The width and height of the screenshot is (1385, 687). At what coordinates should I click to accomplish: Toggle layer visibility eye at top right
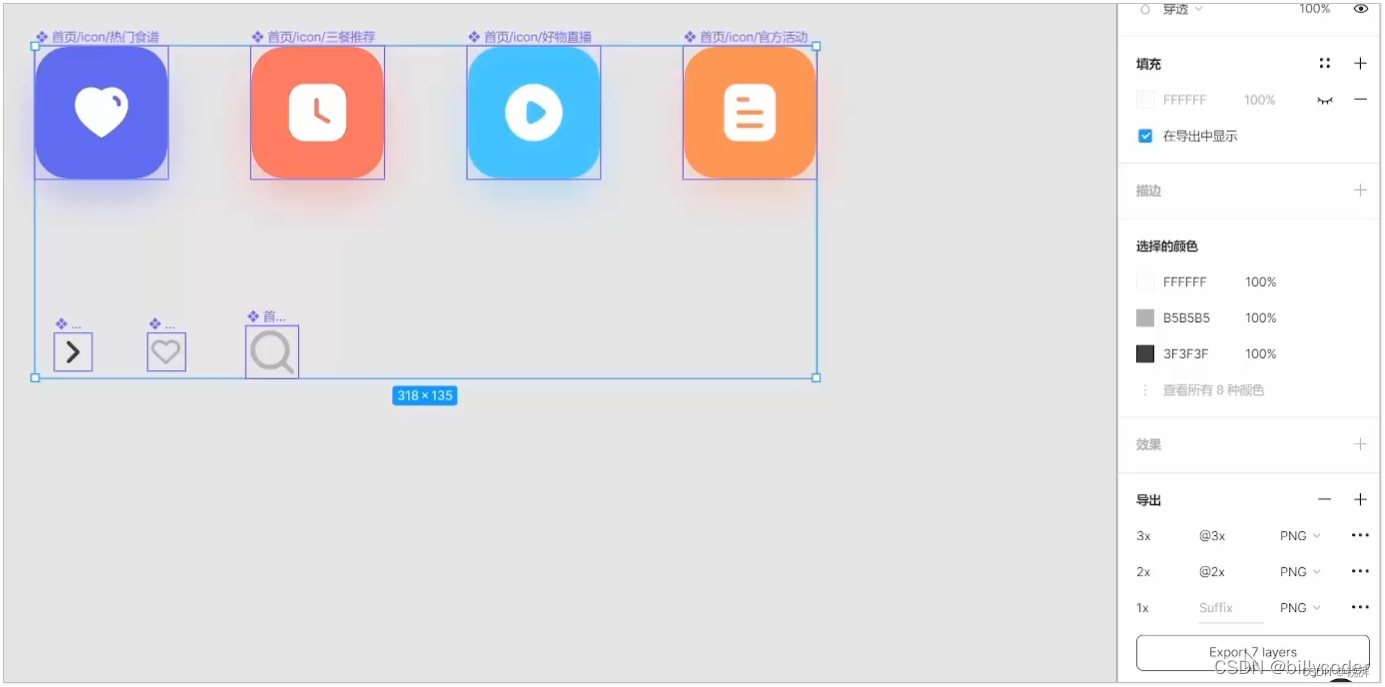[1360, 9]
